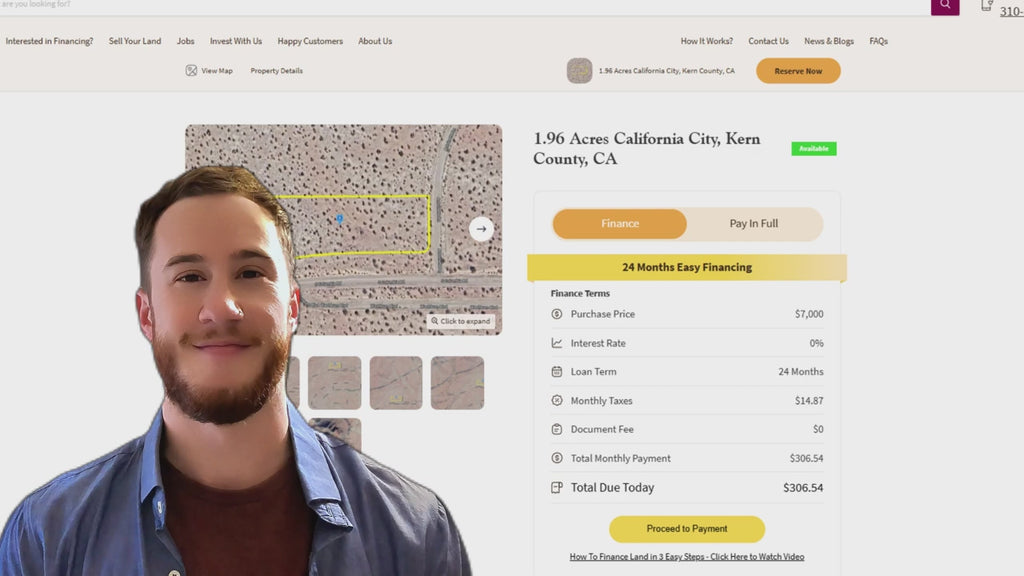Select the Finance payment option
Viewport: 1024px width, 576px height.
click(x=619, y=224)
